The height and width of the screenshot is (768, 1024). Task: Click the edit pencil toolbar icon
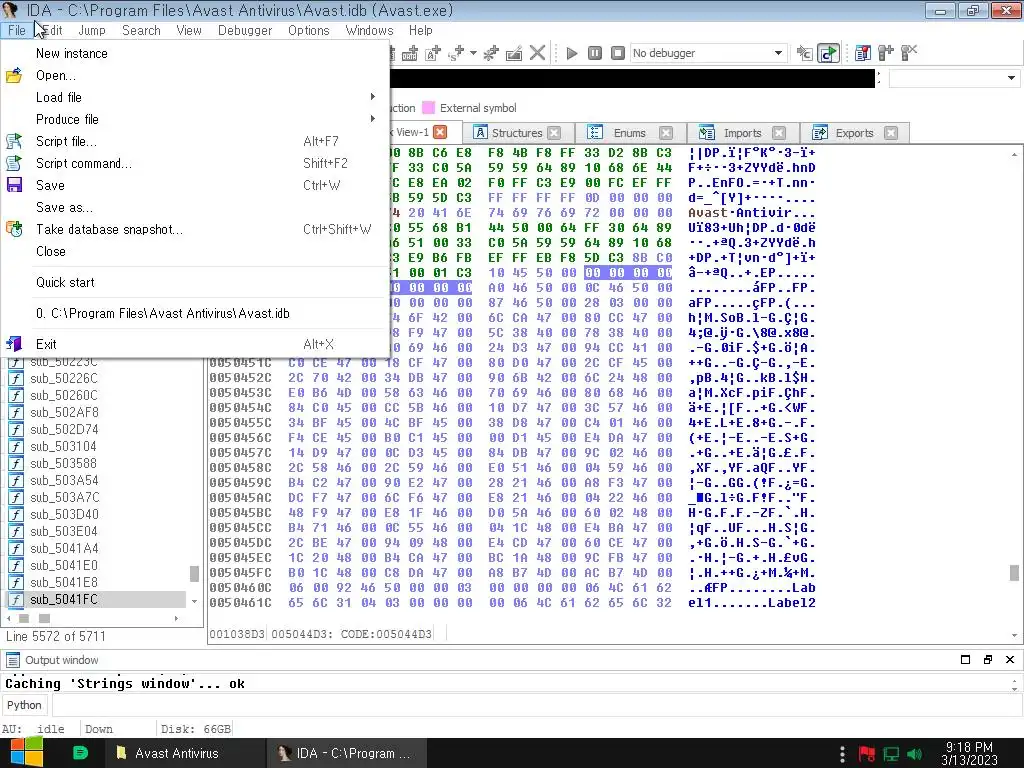point(514,53)
